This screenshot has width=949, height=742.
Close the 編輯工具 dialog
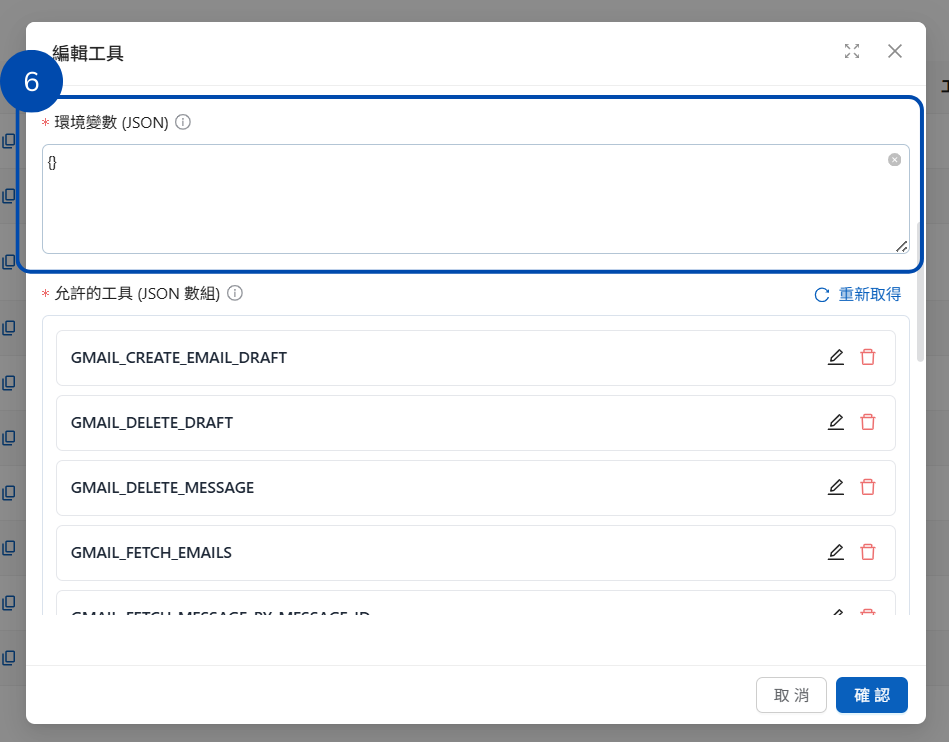coord(895,51)
